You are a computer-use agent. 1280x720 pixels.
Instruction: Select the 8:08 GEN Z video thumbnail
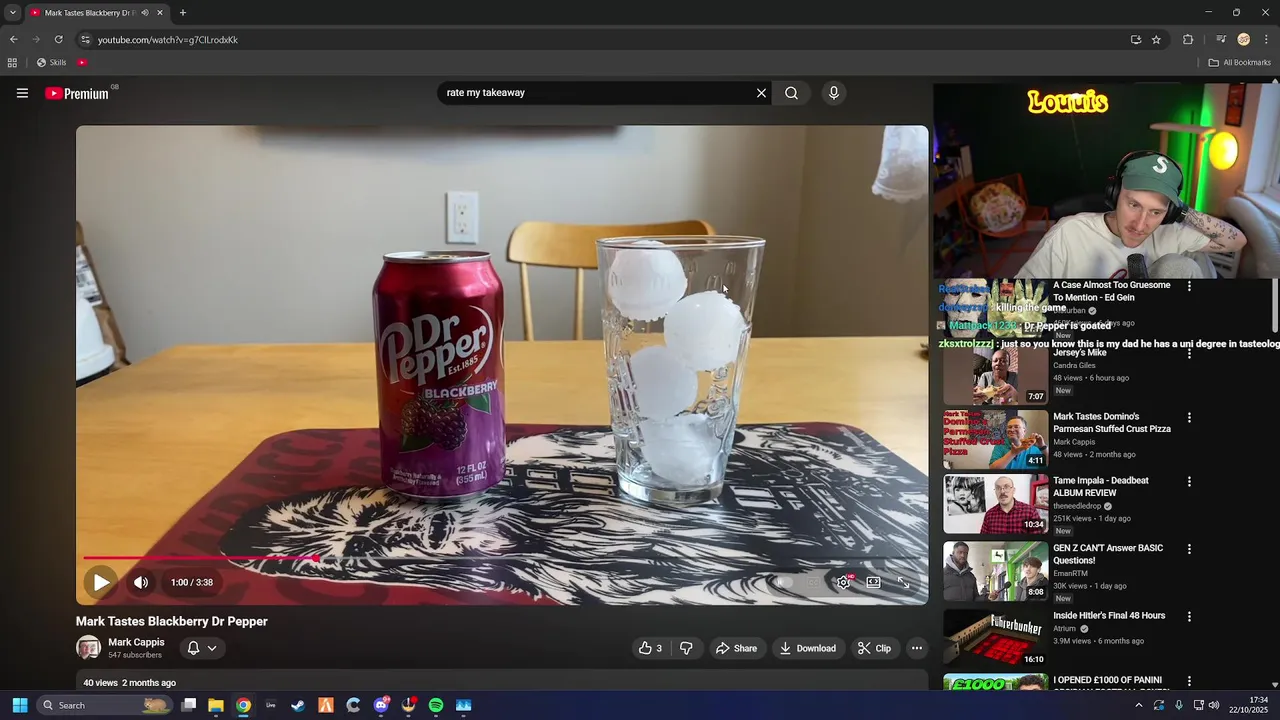996,571
